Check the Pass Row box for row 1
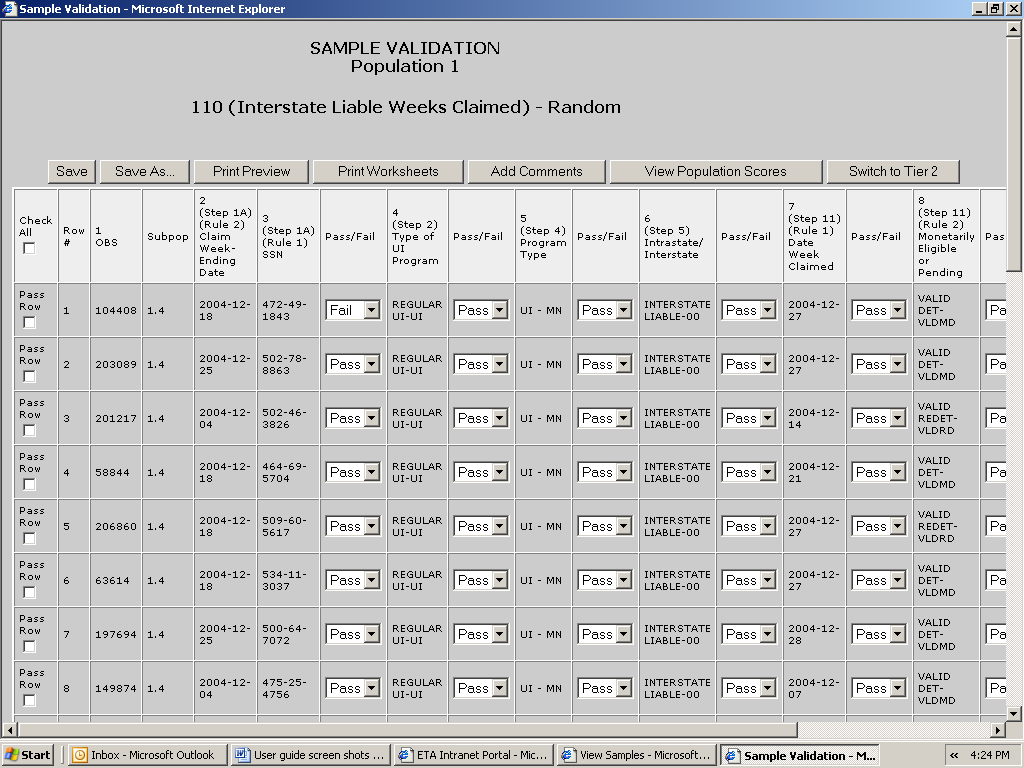This screenshot has height=768, width=1024. pos(29,323)
